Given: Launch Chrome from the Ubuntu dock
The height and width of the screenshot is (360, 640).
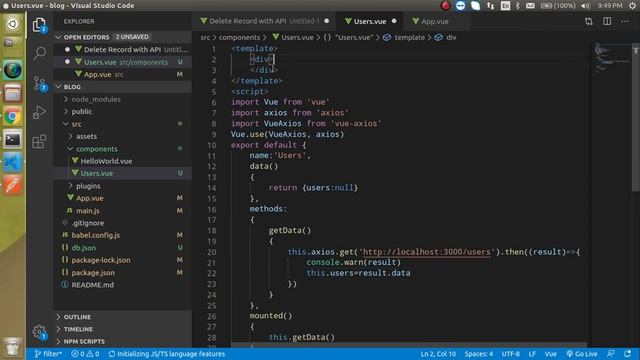Looking at the screenshot, I should coord(13,117).
